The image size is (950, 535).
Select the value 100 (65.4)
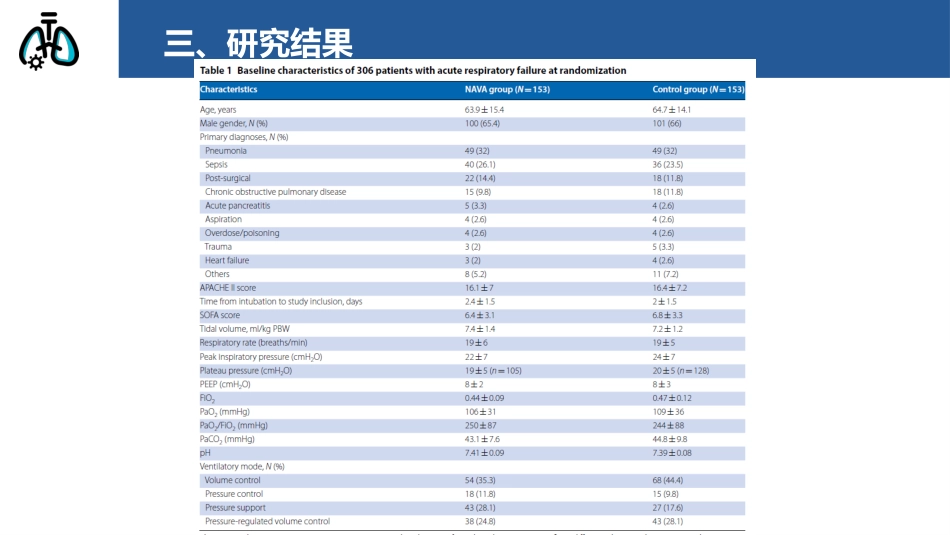[x=482, y=123]
